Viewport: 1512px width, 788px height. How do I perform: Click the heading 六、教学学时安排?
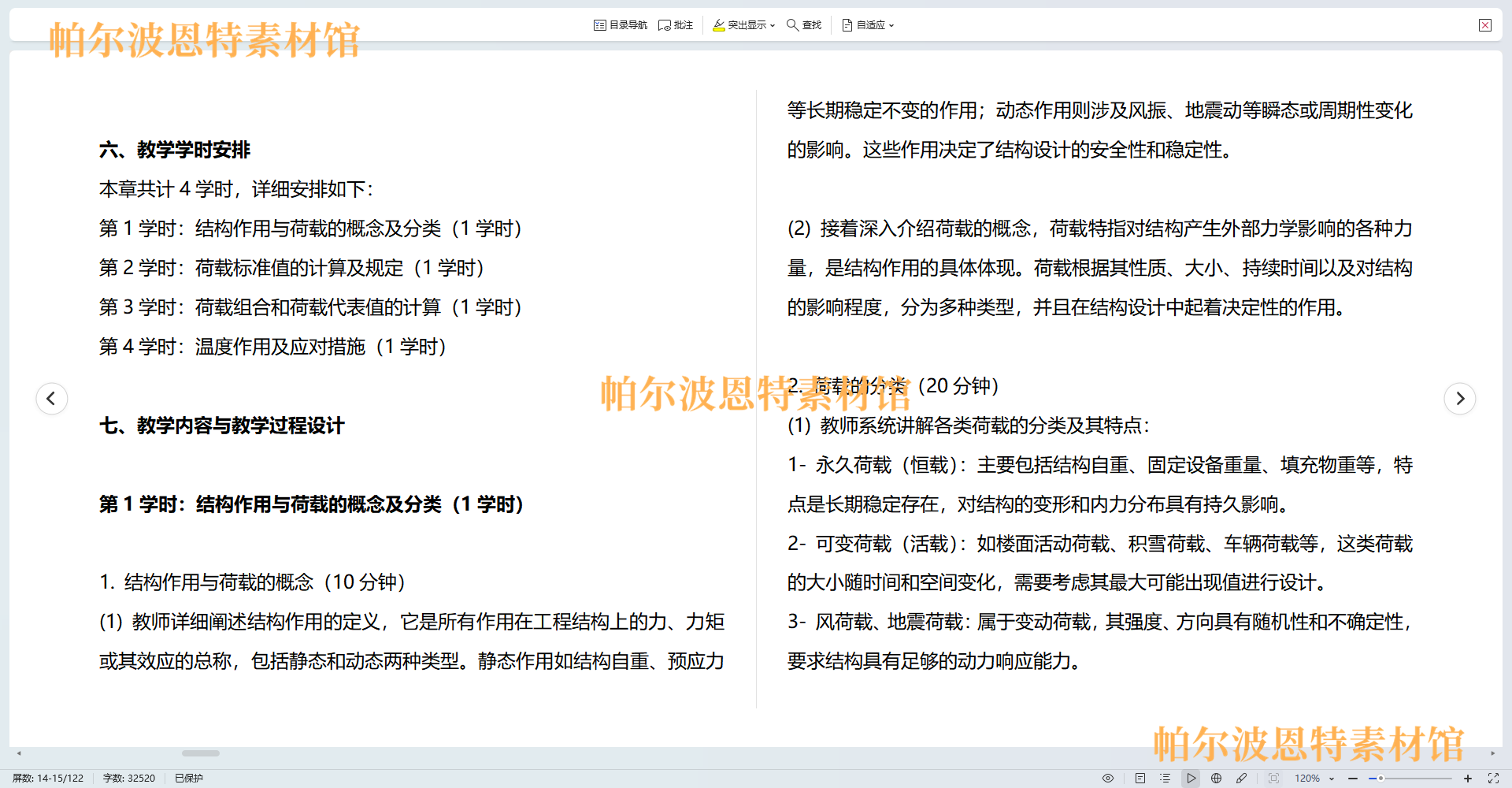(175, 150)
